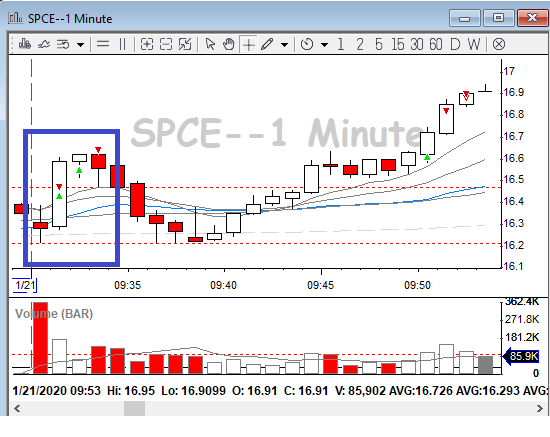
Task: Select the arrow pointer tool
Action: (x=210, y=44)
